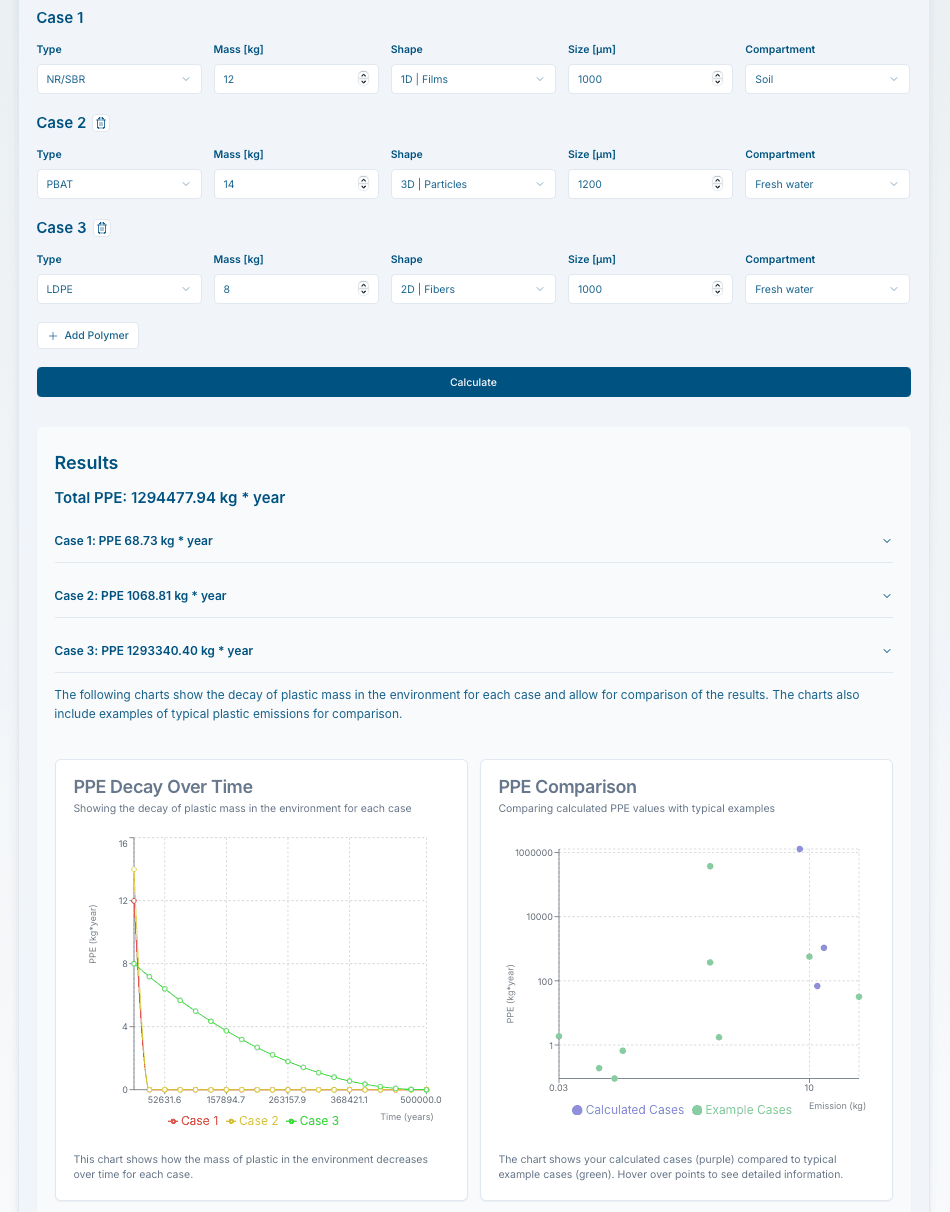The height and width of the screenshot is (1212, 950).
Task: Open the Shape dropdown for Case 2
Action: click(x=472, y=183)
